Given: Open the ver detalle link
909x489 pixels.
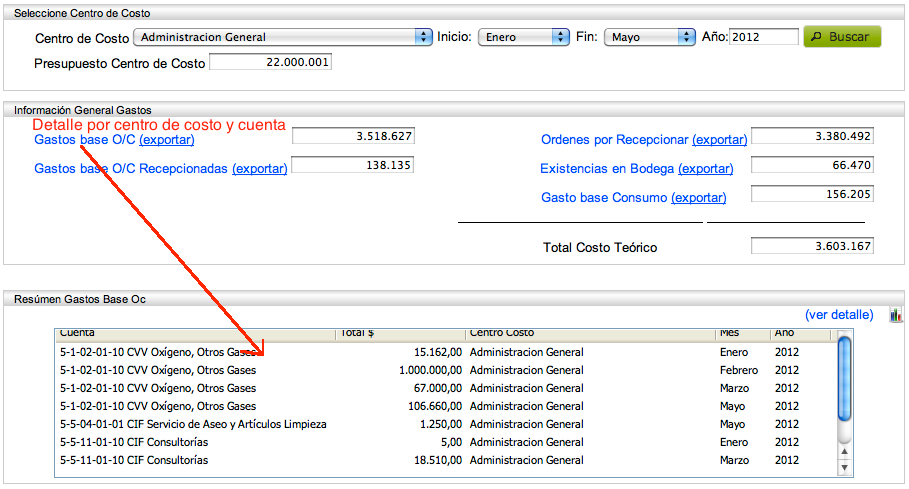Looking at the screenshot, I should click(x=839, y=315).
